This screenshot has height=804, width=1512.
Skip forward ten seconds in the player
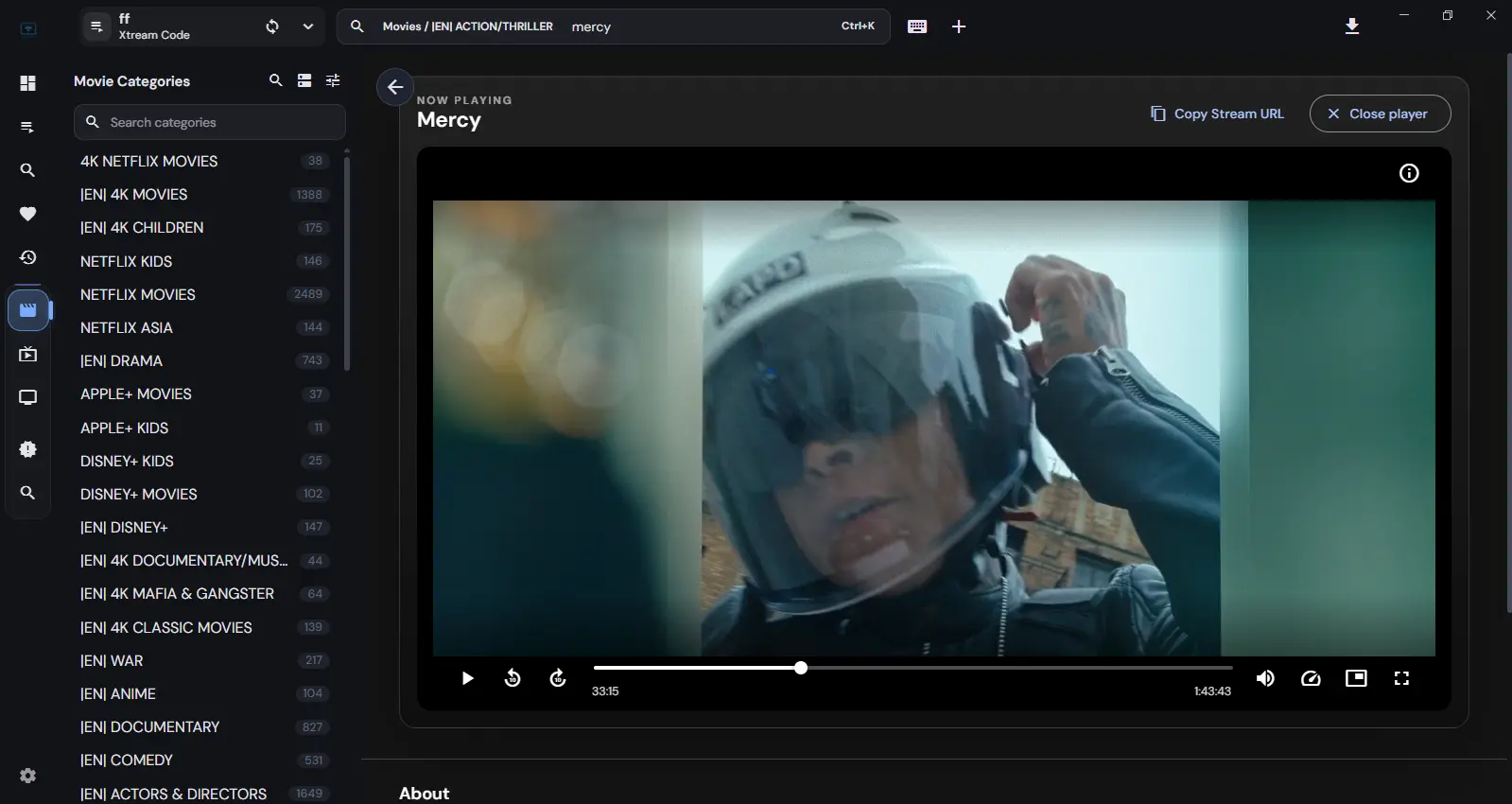(x=558, y=678)
